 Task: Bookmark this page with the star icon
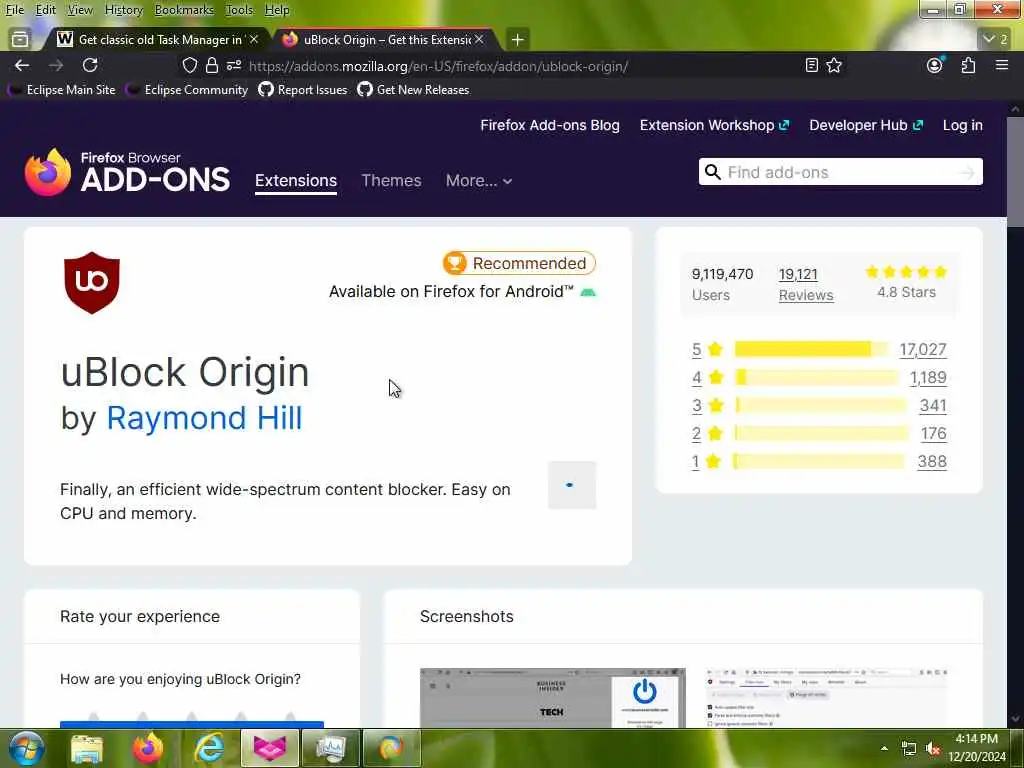pos(834,65)
